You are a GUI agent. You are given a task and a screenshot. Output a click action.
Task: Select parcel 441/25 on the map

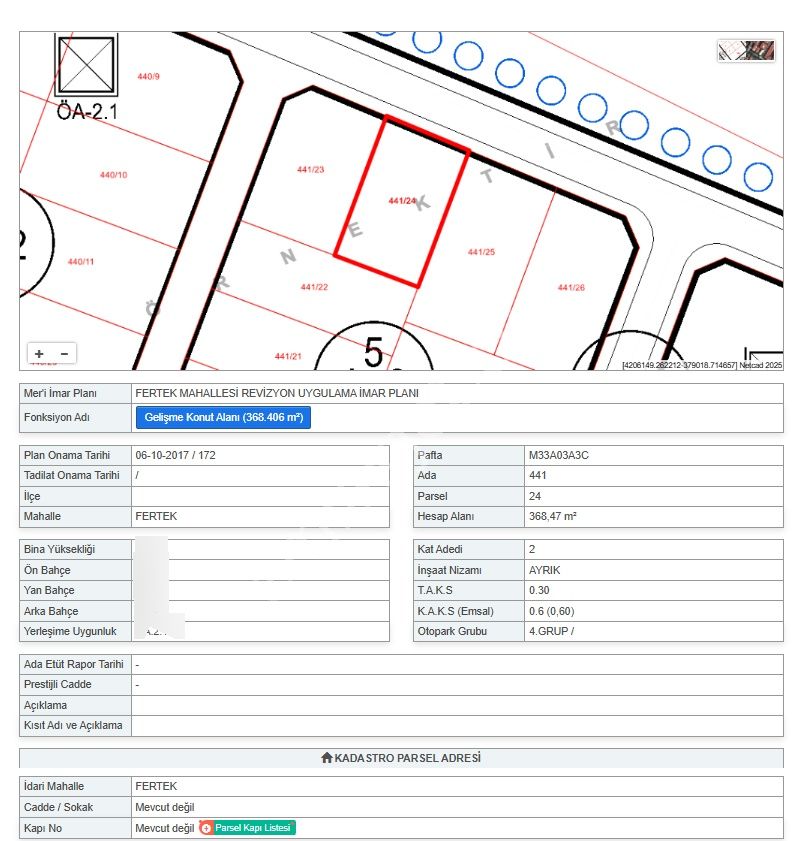(481, 252)
